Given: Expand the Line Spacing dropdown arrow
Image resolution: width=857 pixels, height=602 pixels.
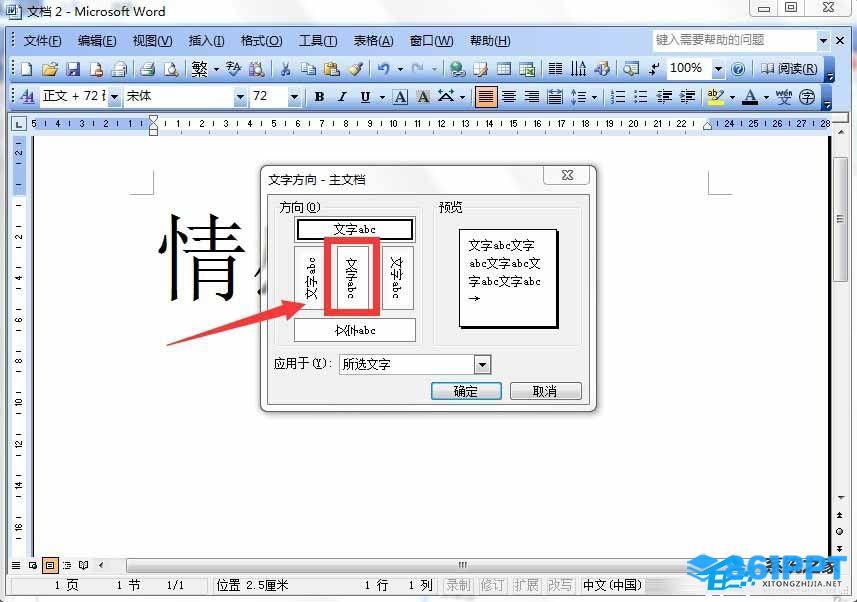Looking at the screenshot, I should tap(594, 97).
